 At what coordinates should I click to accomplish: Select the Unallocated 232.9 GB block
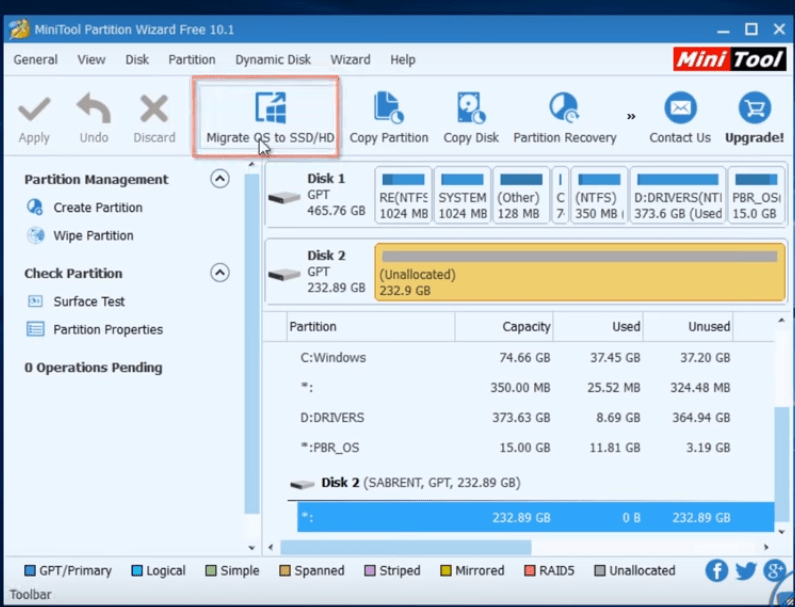(x=580, y=272)
